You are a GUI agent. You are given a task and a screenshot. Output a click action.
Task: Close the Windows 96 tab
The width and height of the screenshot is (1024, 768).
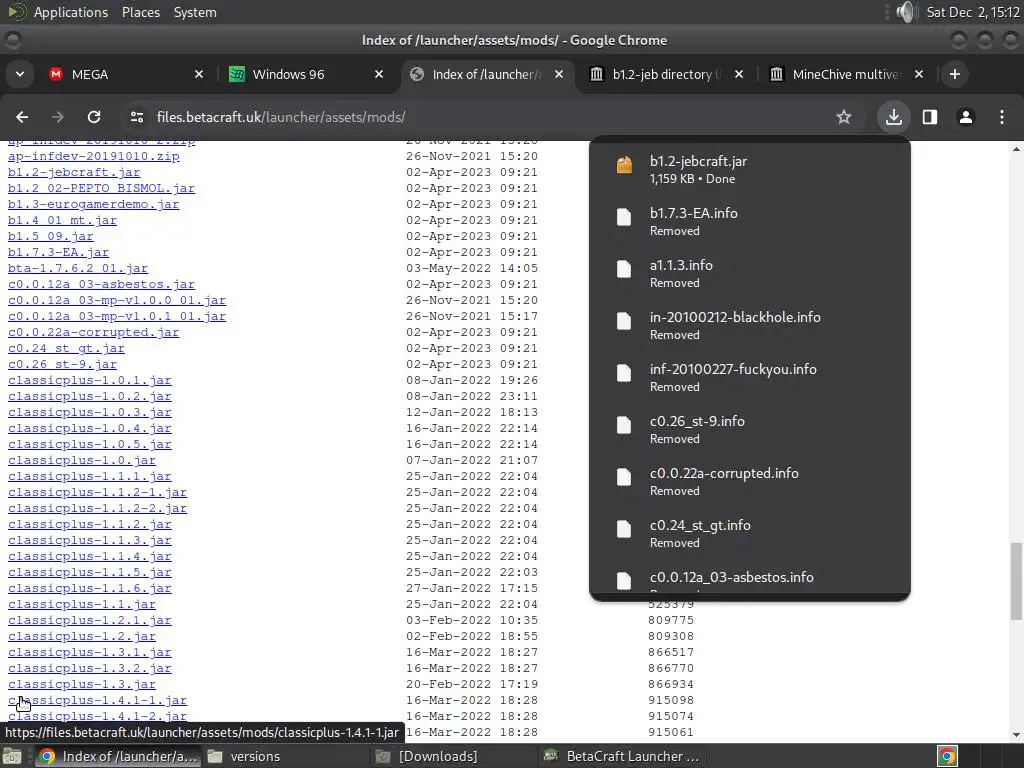tap(379, 74)
